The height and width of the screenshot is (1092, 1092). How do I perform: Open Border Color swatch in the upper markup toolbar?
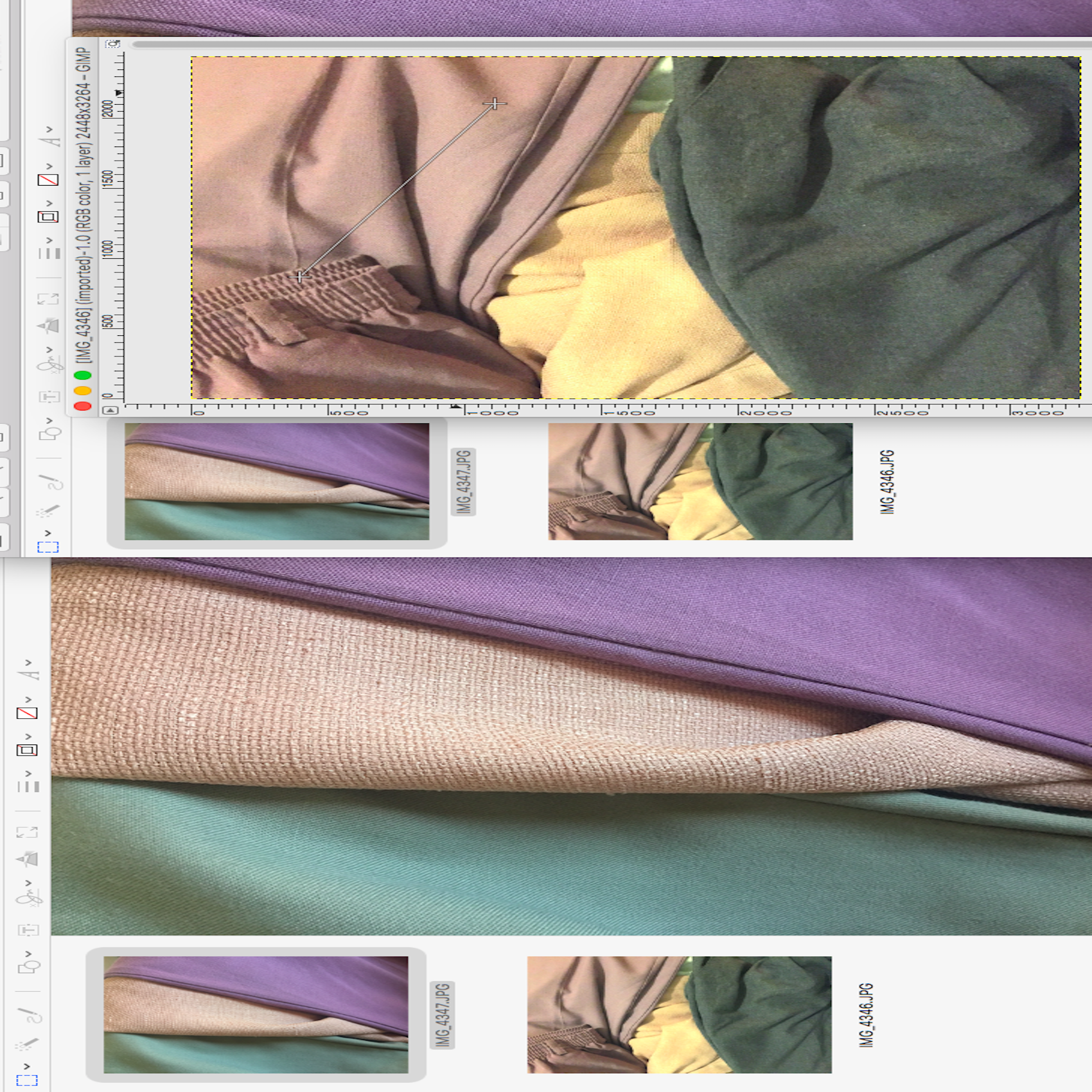[48, 216]
